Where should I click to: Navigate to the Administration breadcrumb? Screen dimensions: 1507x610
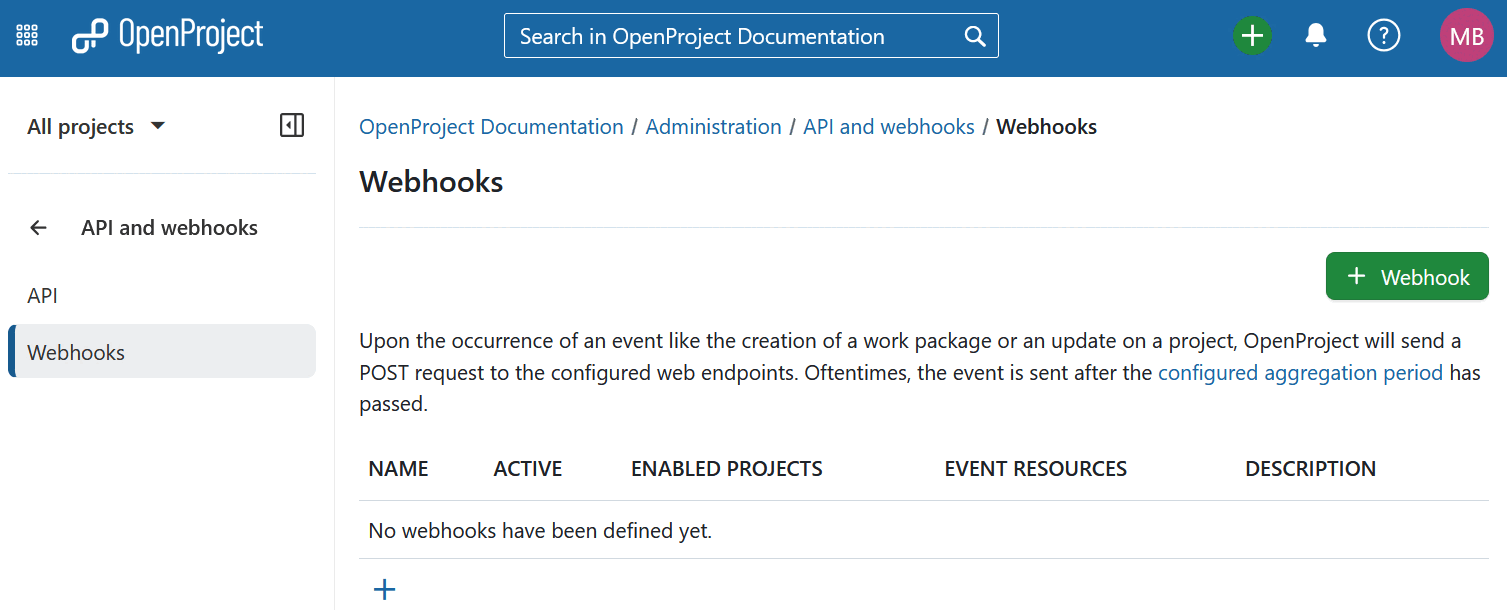coord(713,126)
